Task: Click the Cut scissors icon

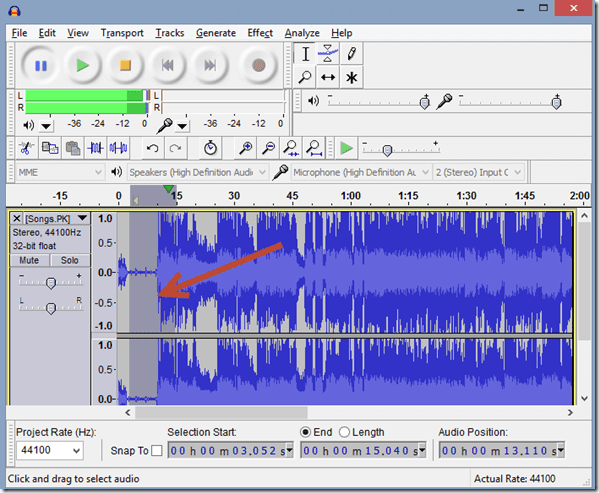Action: 26,148
